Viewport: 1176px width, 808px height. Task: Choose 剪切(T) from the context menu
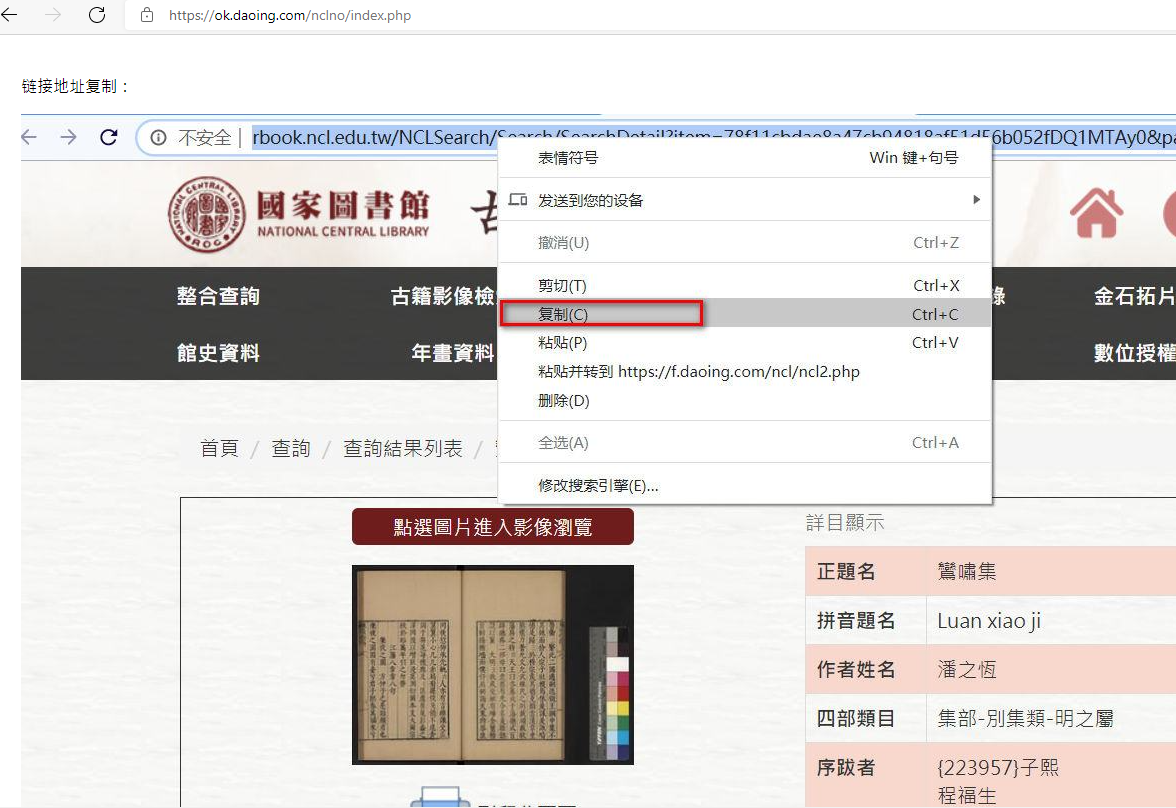(562, 286)
